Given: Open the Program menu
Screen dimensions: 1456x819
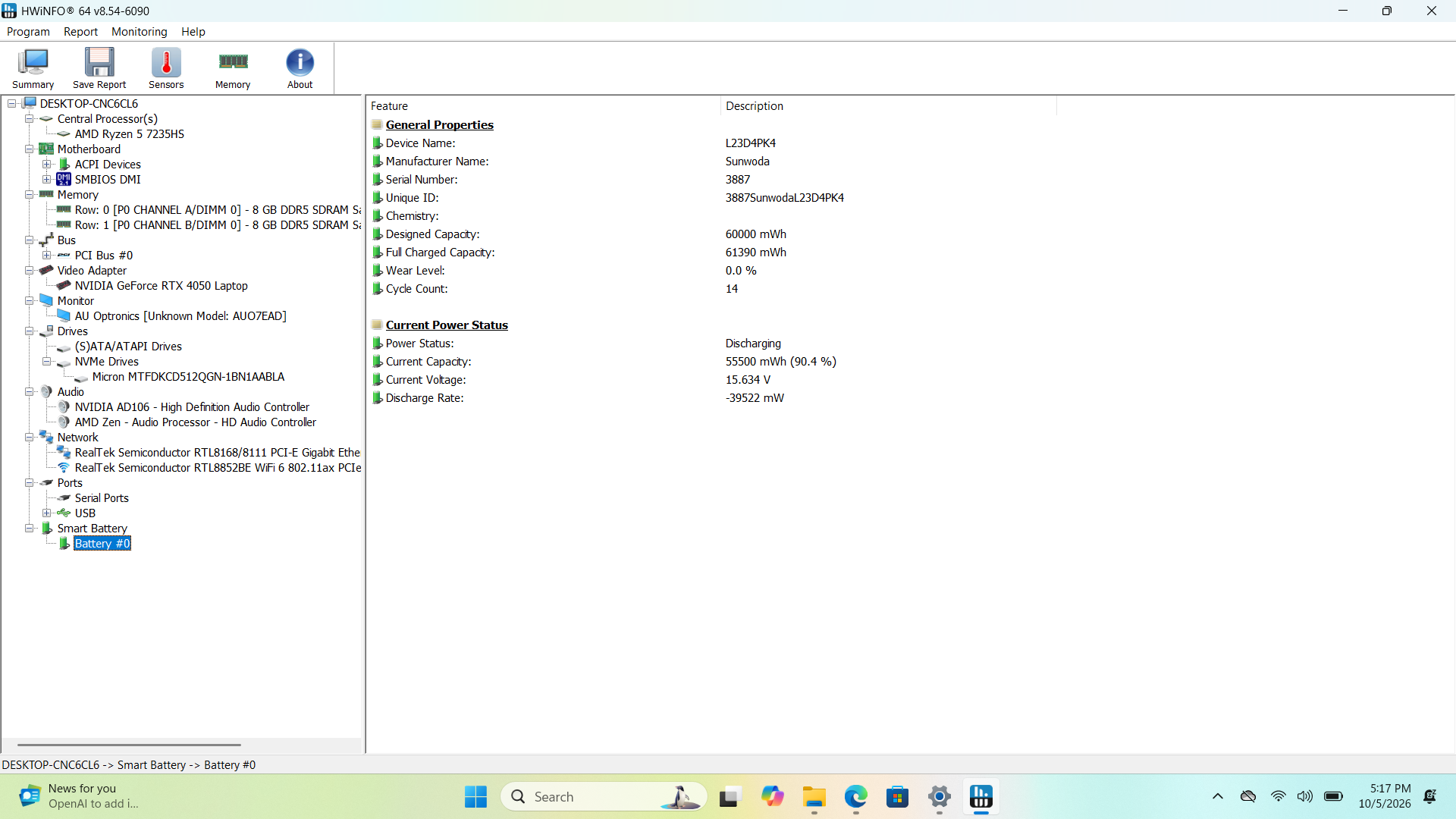Looking at the screenshot, I should (28, 32).
